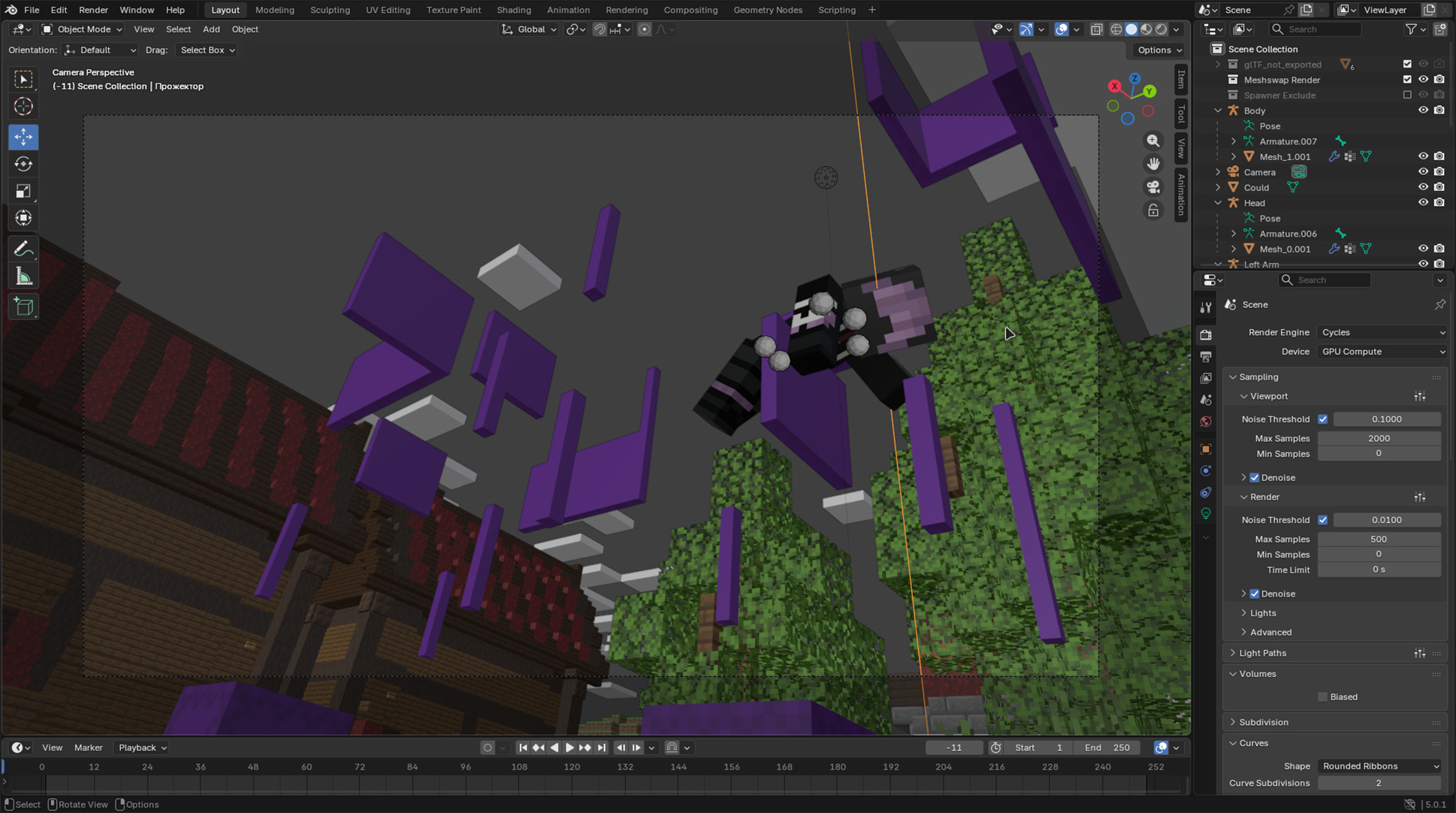Enable the Biased volumes checkbox

pos(1322,697)
